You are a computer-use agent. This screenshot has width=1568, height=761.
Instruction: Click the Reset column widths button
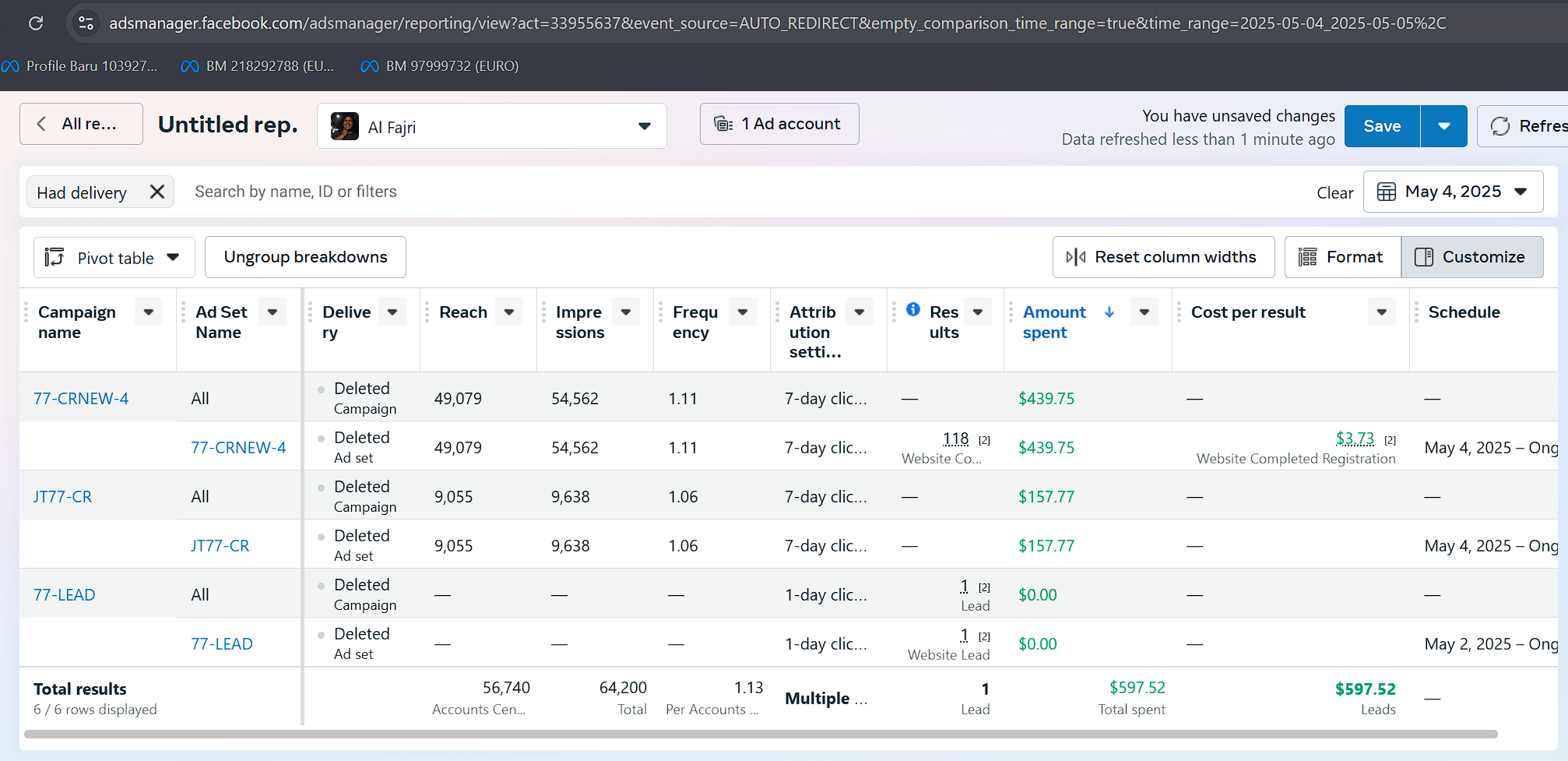coord(1163,257)
